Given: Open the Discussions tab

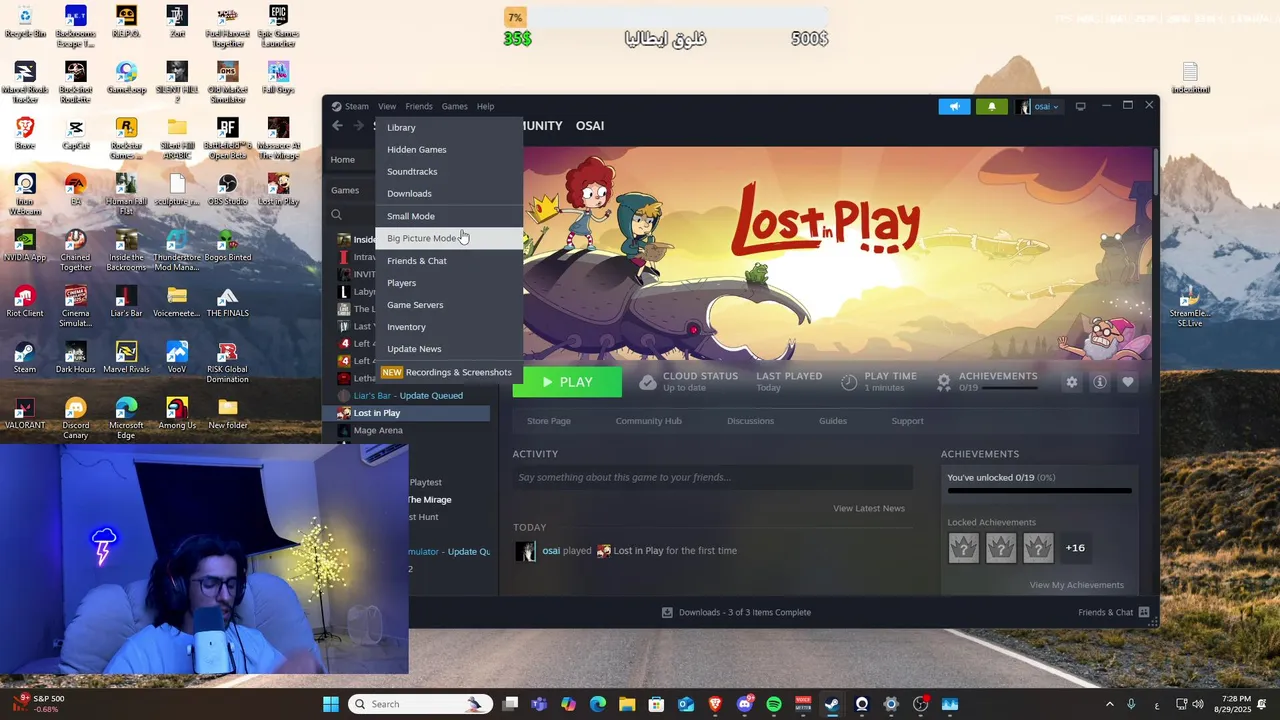Looking at the screenshot, I should tap(750, 421).
